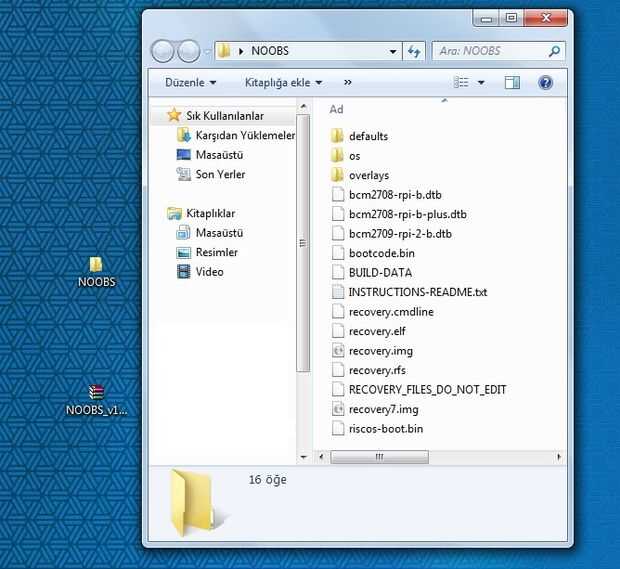Image resolution: width=620 pixels, height=569 pixels.
Task: Click the Sık Kullanılanlar star icon
Action: pos(174,115)
